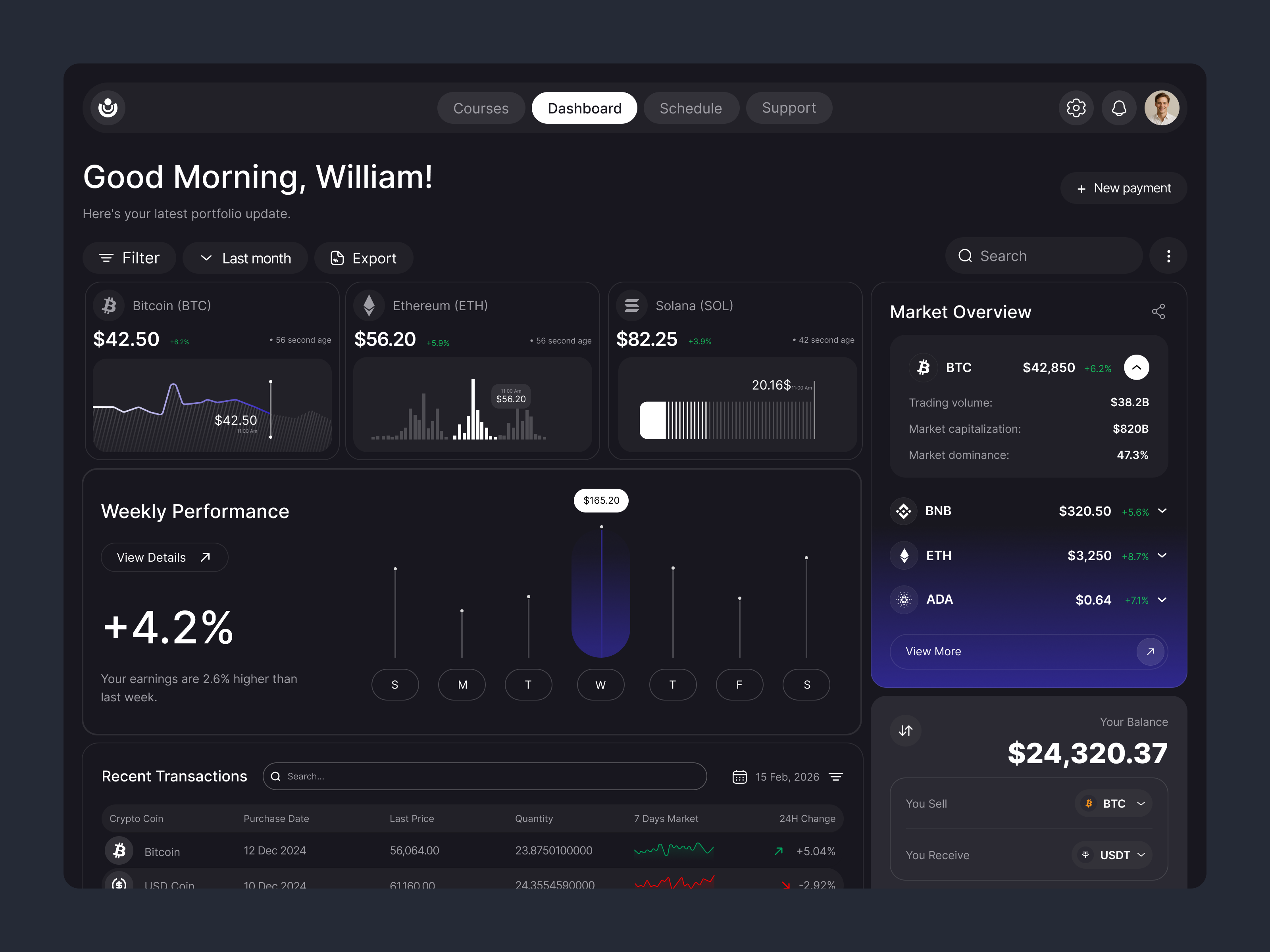
Task: Click the New payment button
Action: [1124, 188]
